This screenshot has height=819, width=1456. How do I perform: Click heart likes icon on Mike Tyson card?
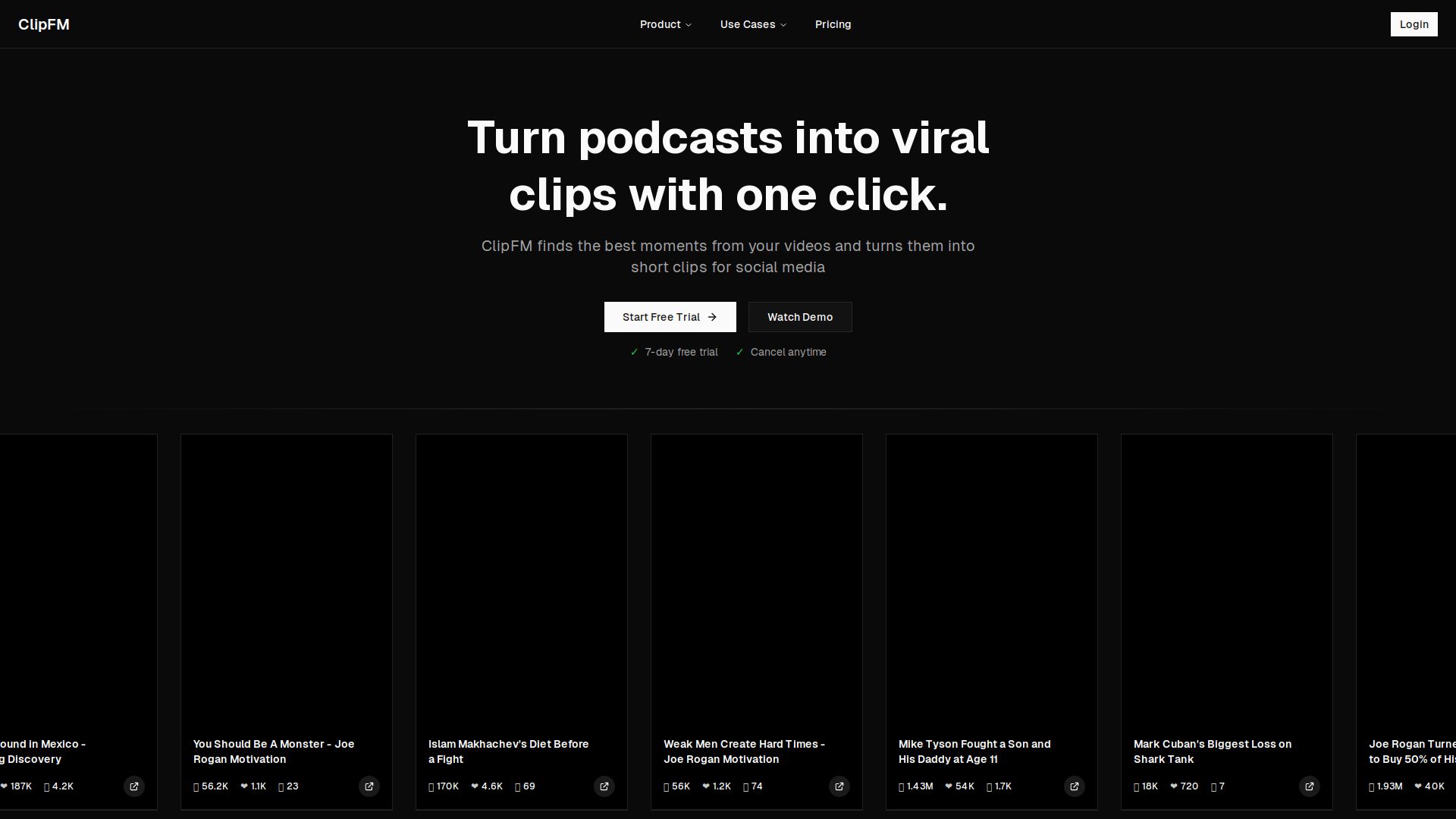click(949, 786)
